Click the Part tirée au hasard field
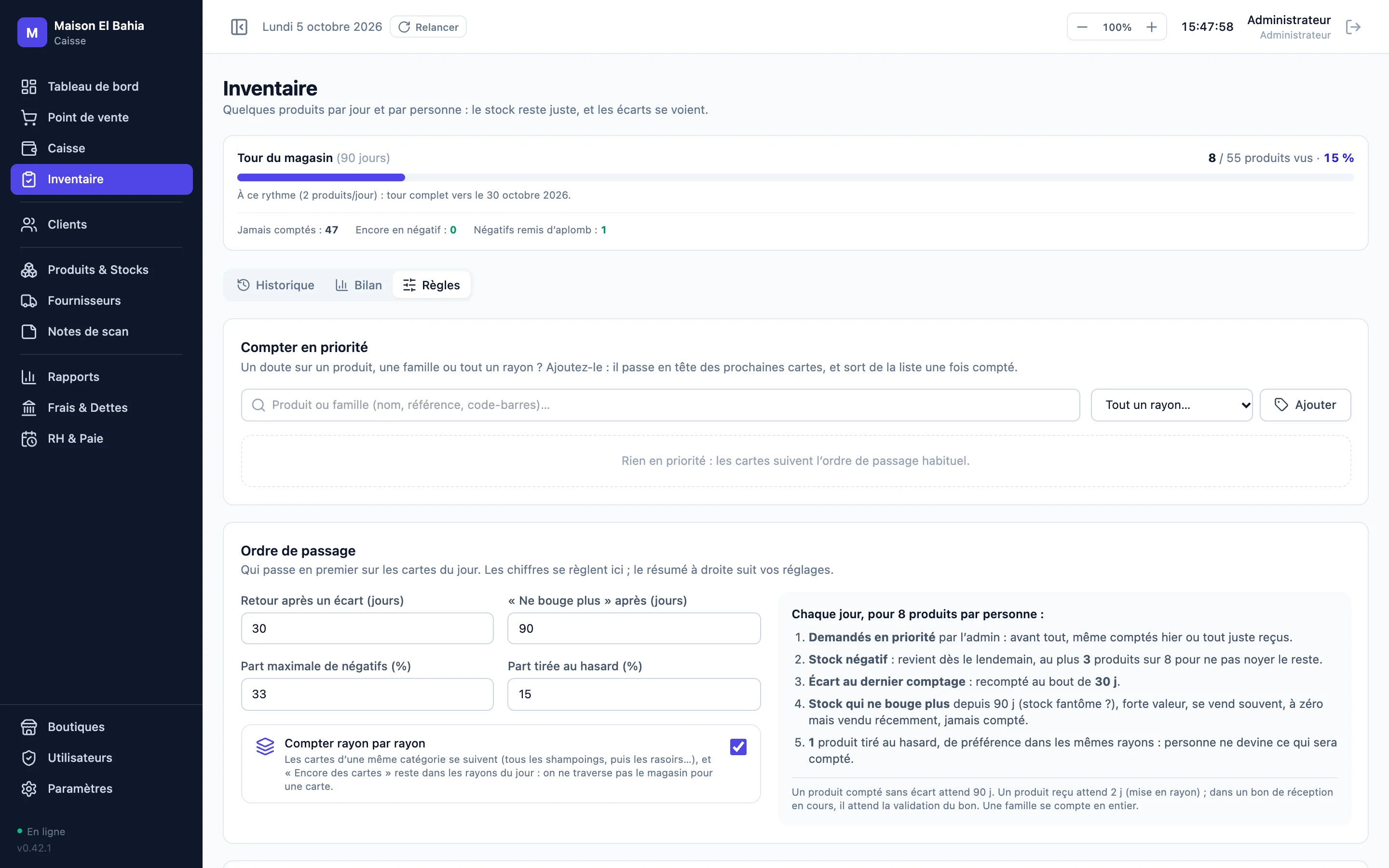1389x868 pixels. click(x=634, y=694)
